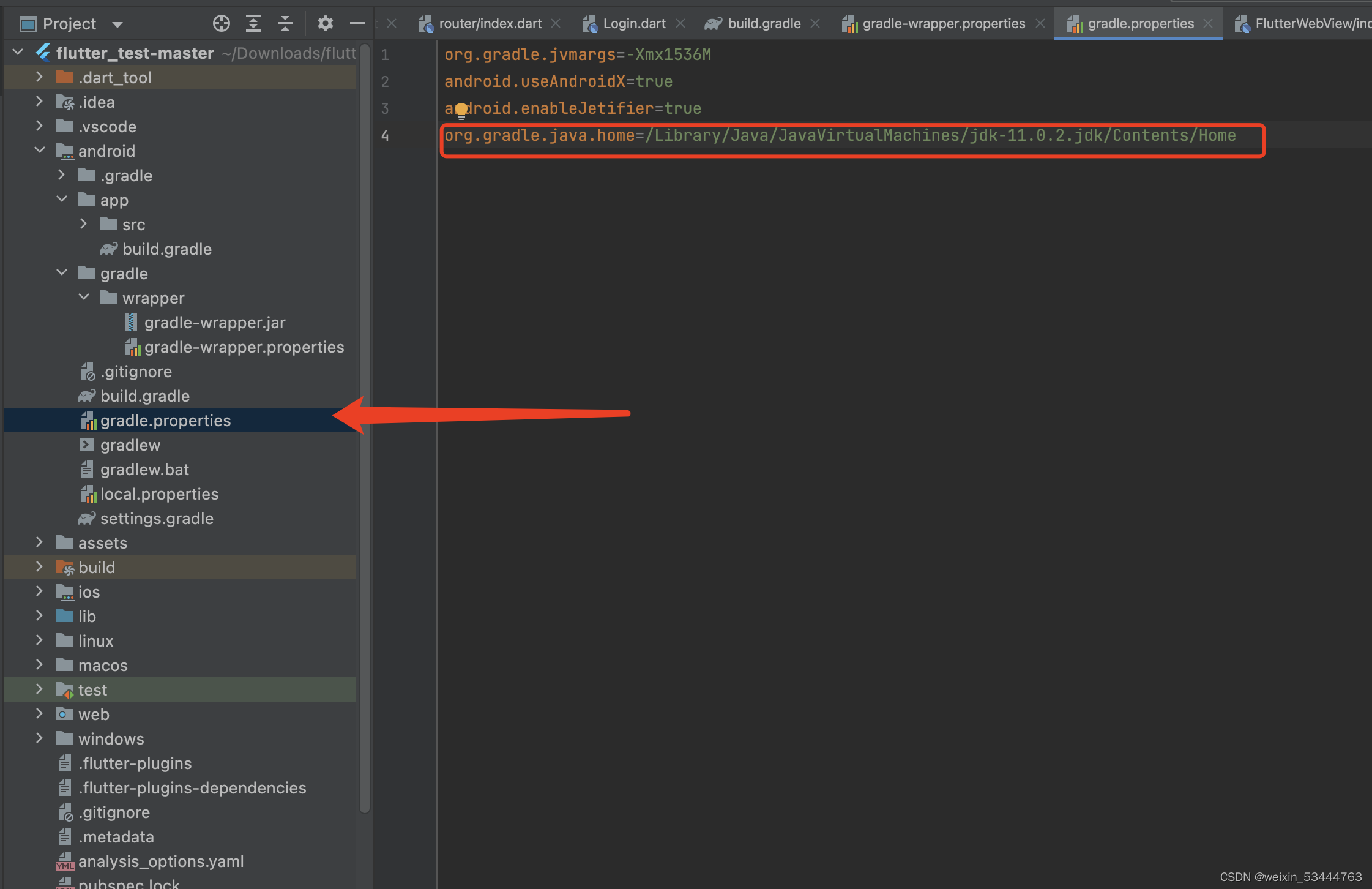The height and width of the screenshot is (889, 1372).
Task: Close the Login.dart tab
Action: 680,23
